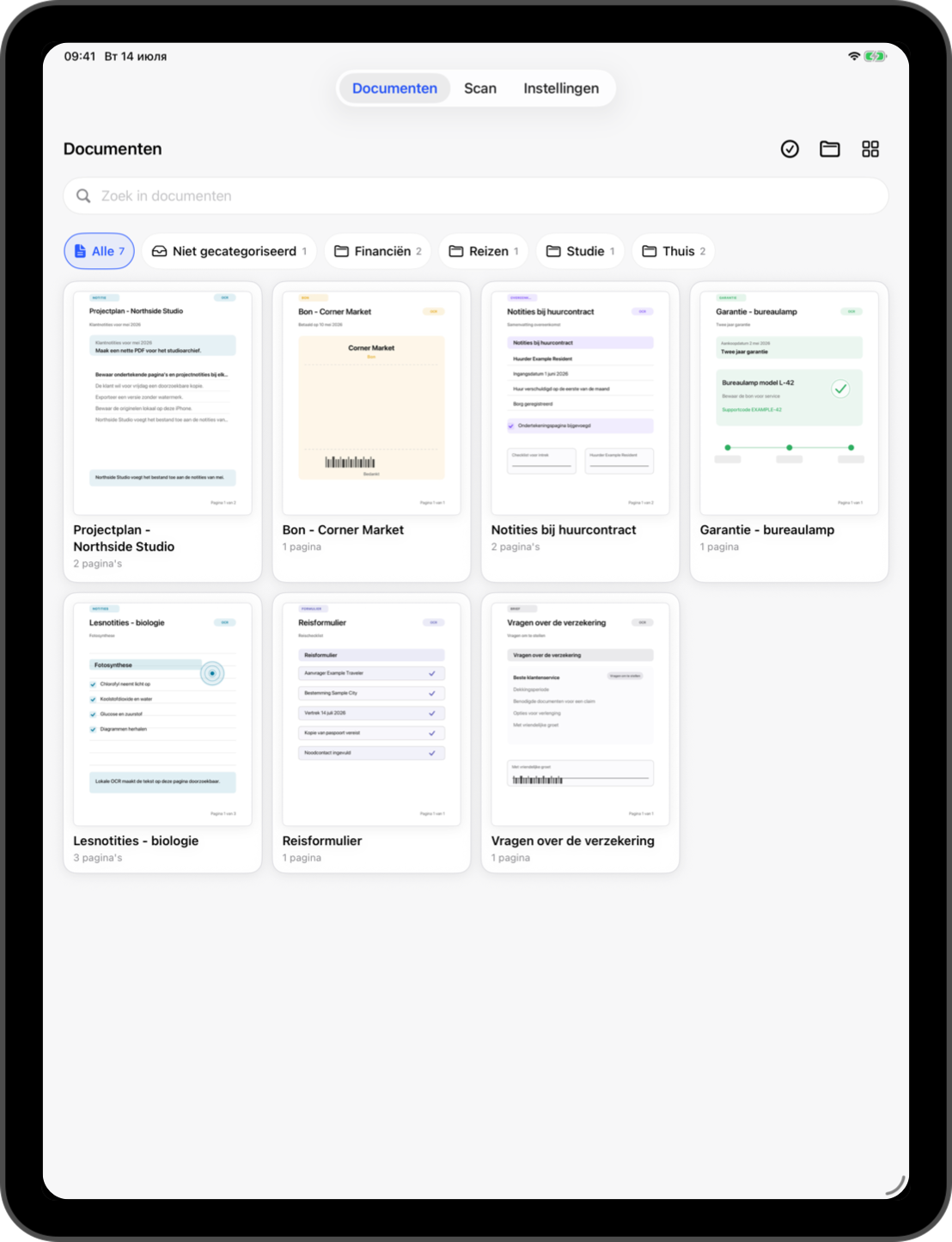The width and height of the screenshot is (952, 1242).
Task: Tap the magnifying glass search icon
Action: coord(83,196)
